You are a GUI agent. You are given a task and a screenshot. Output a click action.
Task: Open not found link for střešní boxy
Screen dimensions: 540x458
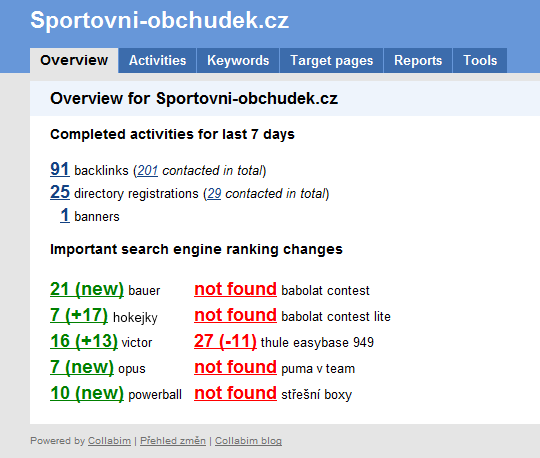pos(235,393)
